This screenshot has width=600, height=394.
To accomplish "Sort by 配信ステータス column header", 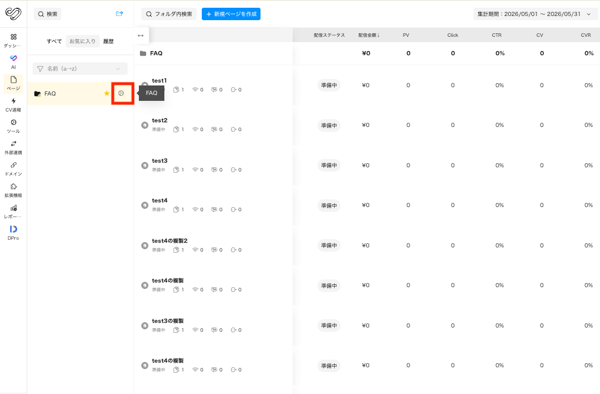I will [329, 35].
